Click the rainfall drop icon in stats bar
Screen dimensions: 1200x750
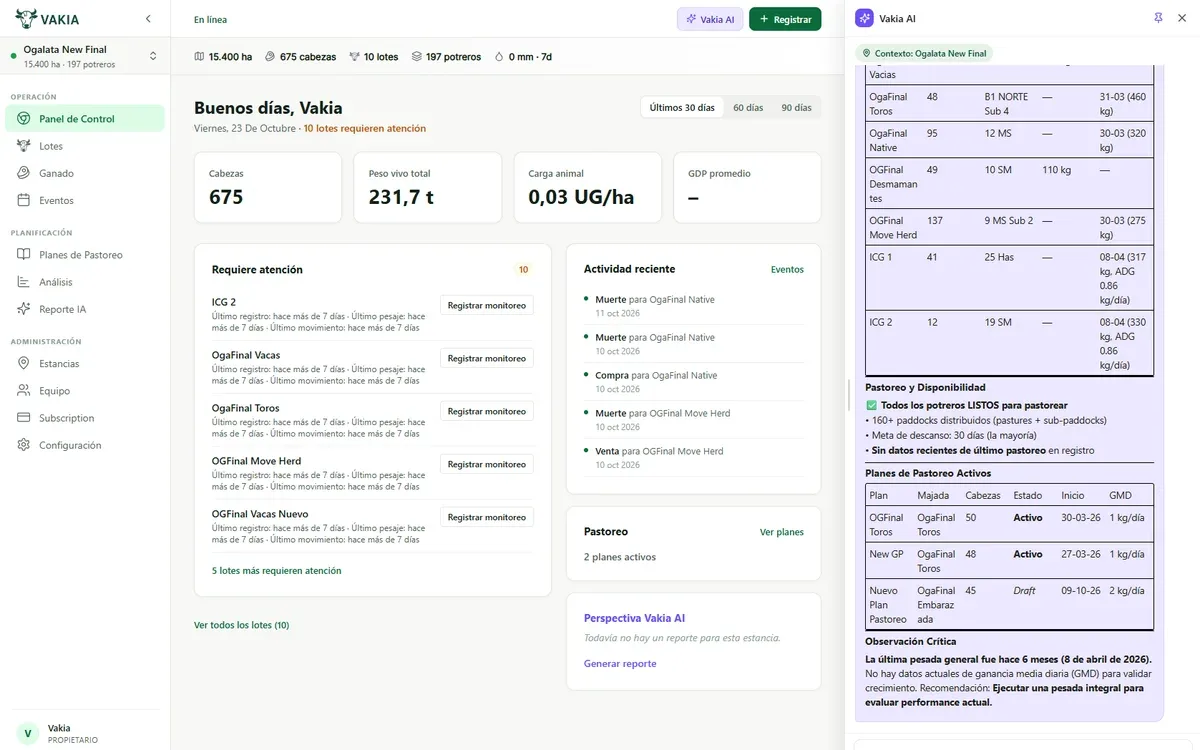click(500, 57)
